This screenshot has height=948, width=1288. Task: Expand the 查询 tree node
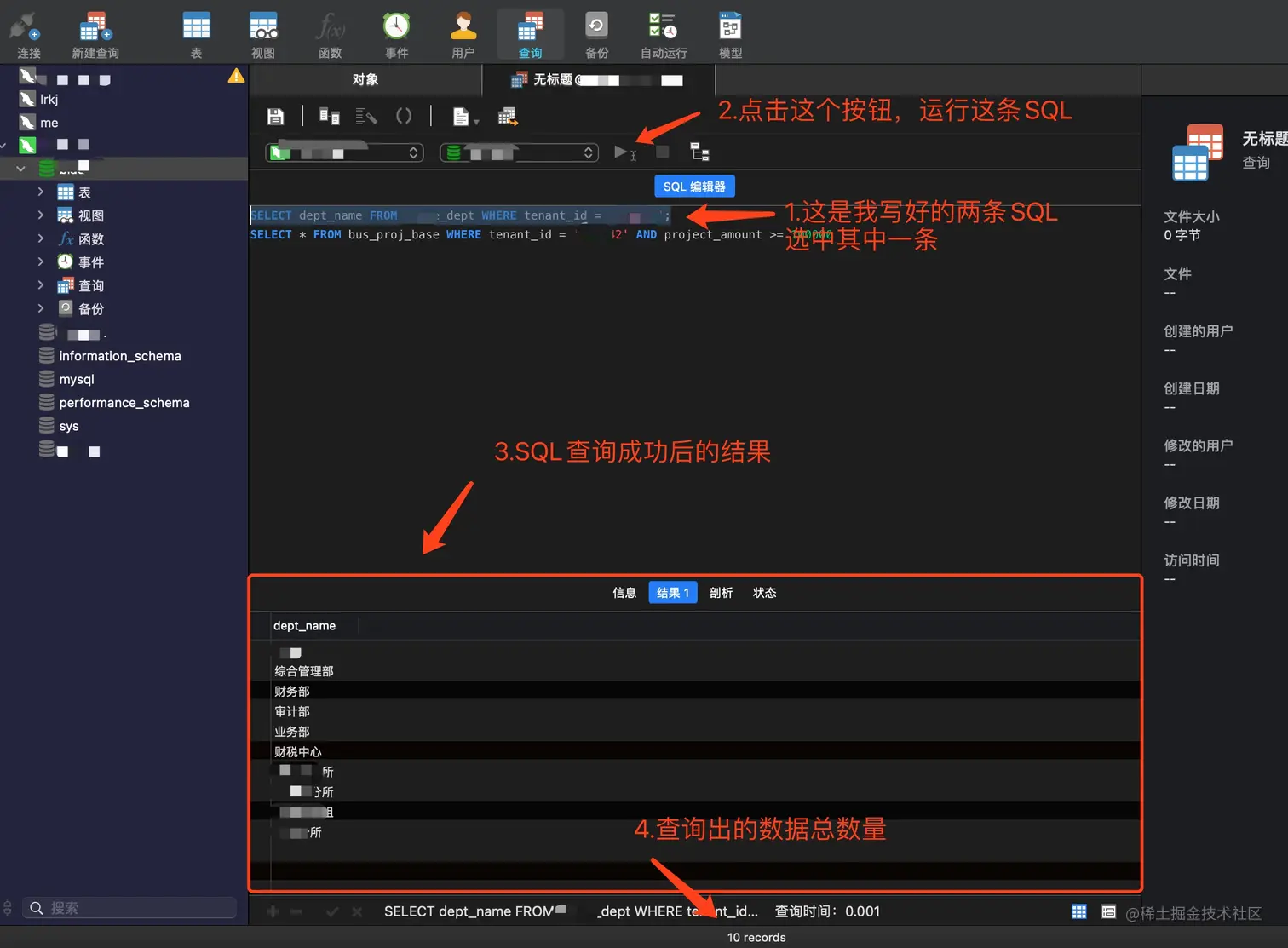tap(40, 285)
